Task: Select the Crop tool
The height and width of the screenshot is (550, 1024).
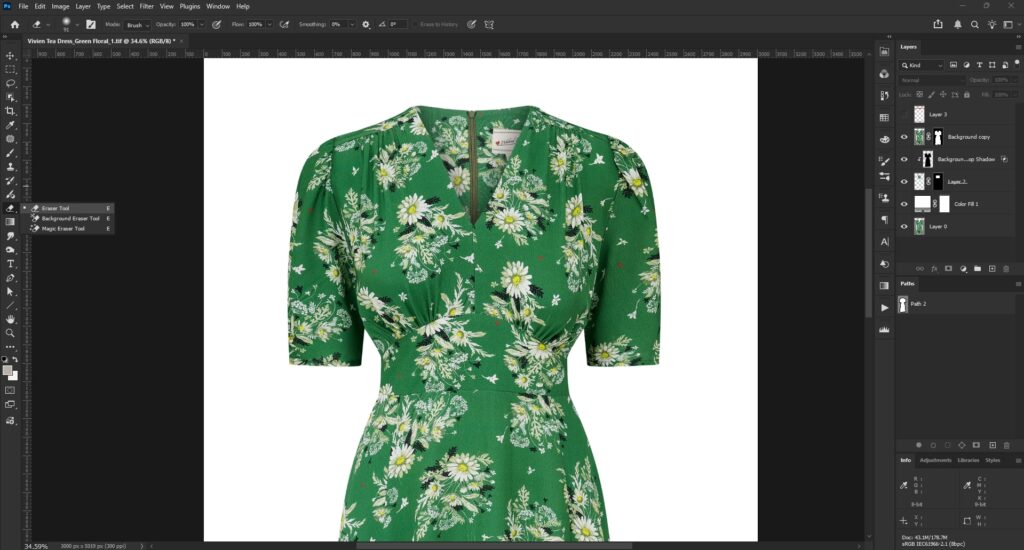Action: [10, 111]
